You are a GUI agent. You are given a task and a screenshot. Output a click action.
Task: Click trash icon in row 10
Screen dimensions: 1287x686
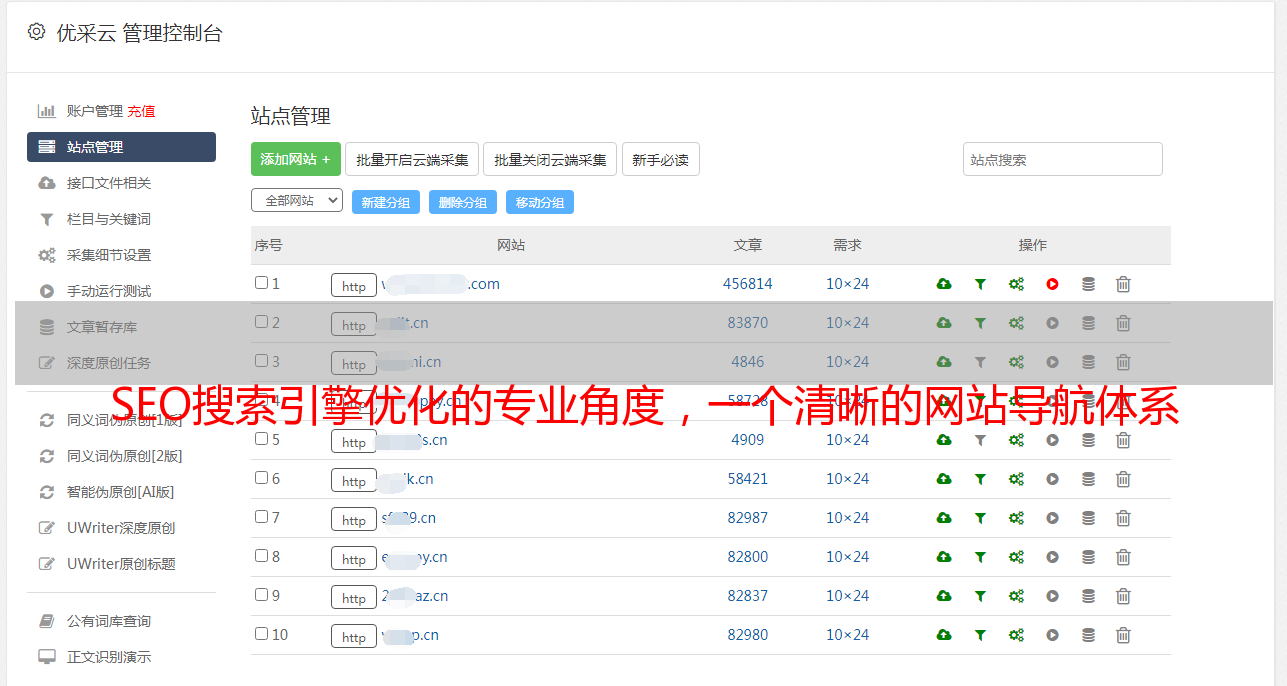coord(1123,635)
